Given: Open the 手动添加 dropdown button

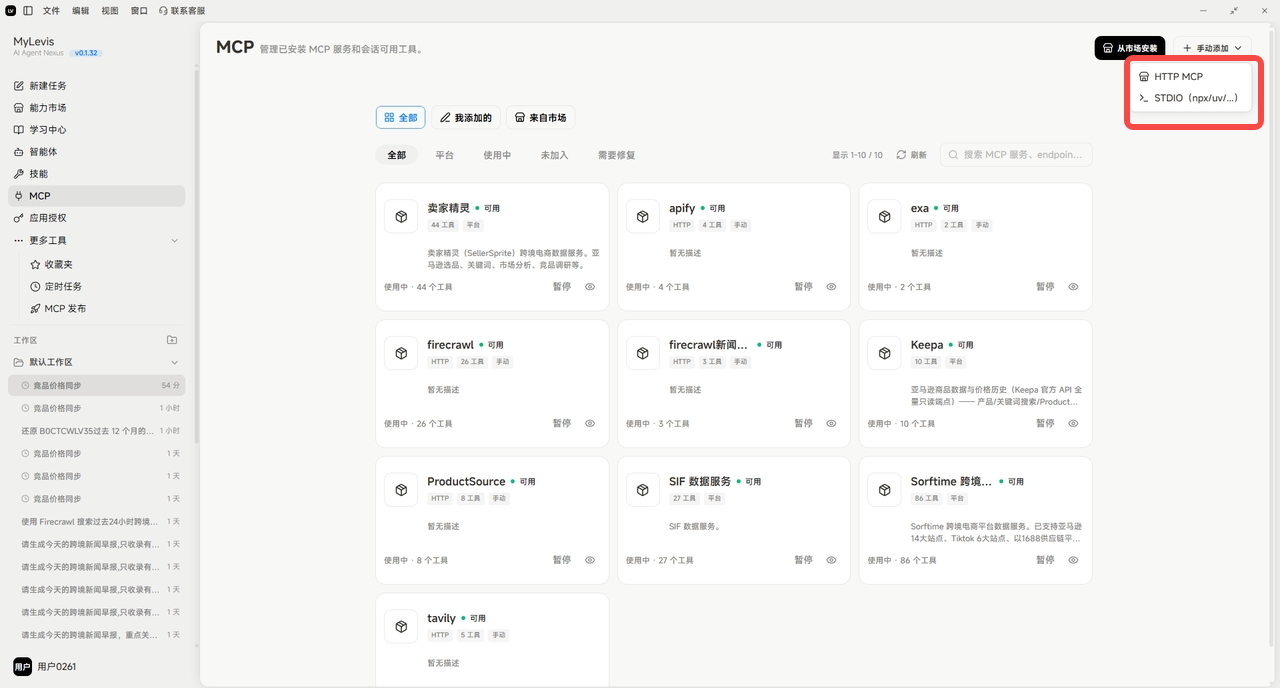Looking at the screenshot, I should pos(1212,48).
